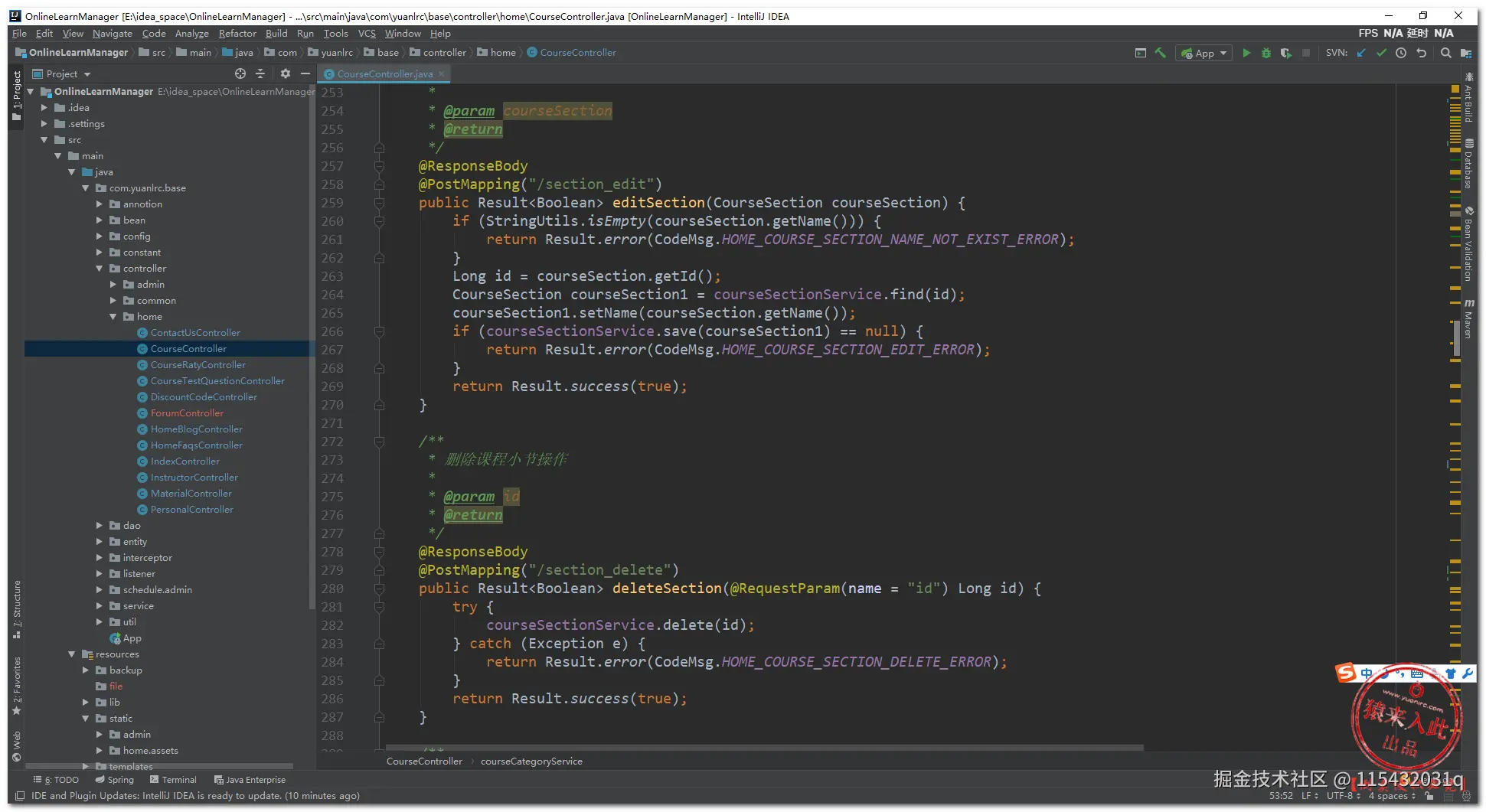The height and width of the screenshot is (812, 1486).
Task: Click the locate-current-file target icon in Project panel
Action: coord(240,73)
